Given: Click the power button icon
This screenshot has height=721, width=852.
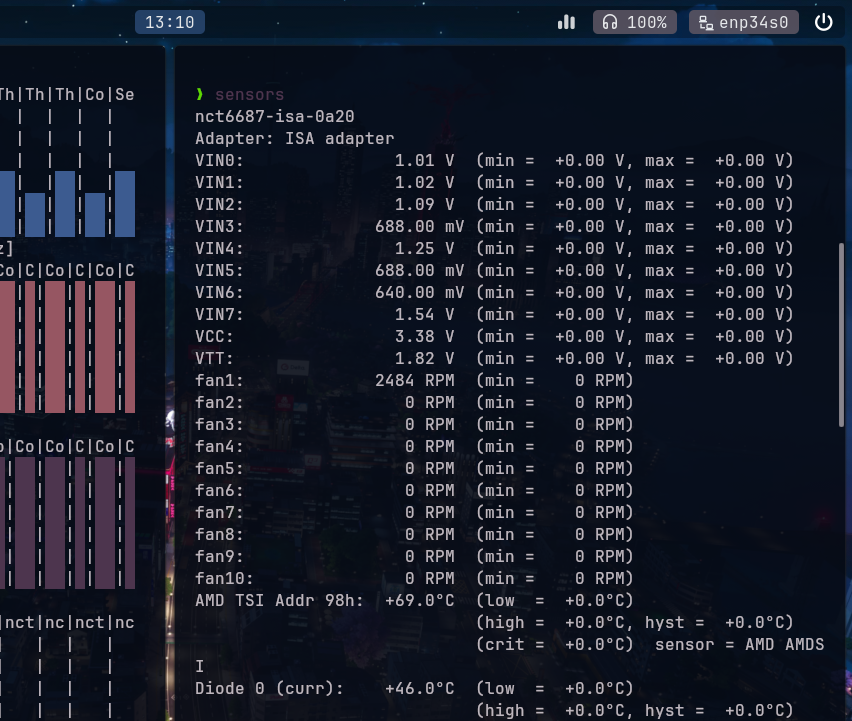Looking at the screenshot, I should (823, 22).
